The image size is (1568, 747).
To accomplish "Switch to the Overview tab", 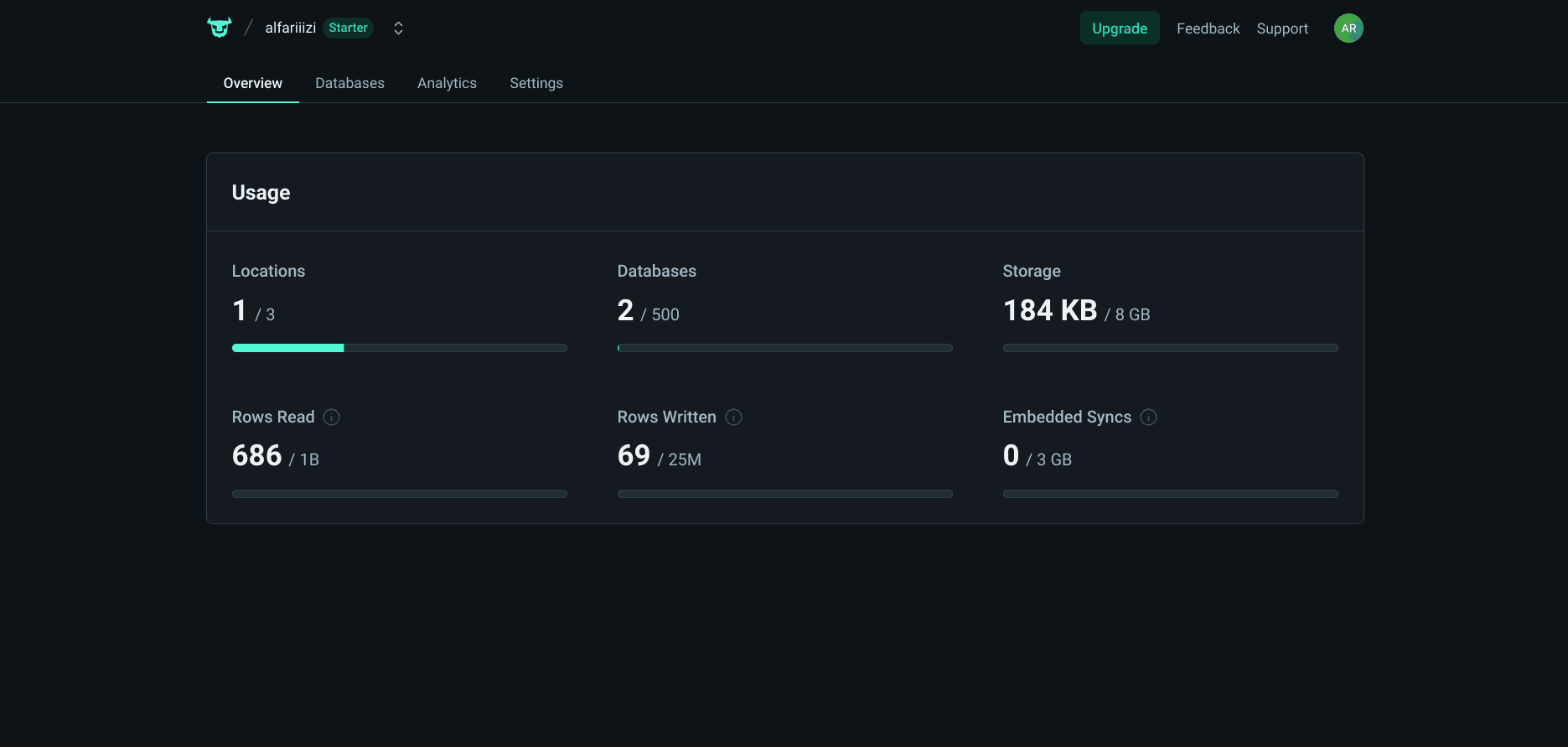I will coord(253,83).
